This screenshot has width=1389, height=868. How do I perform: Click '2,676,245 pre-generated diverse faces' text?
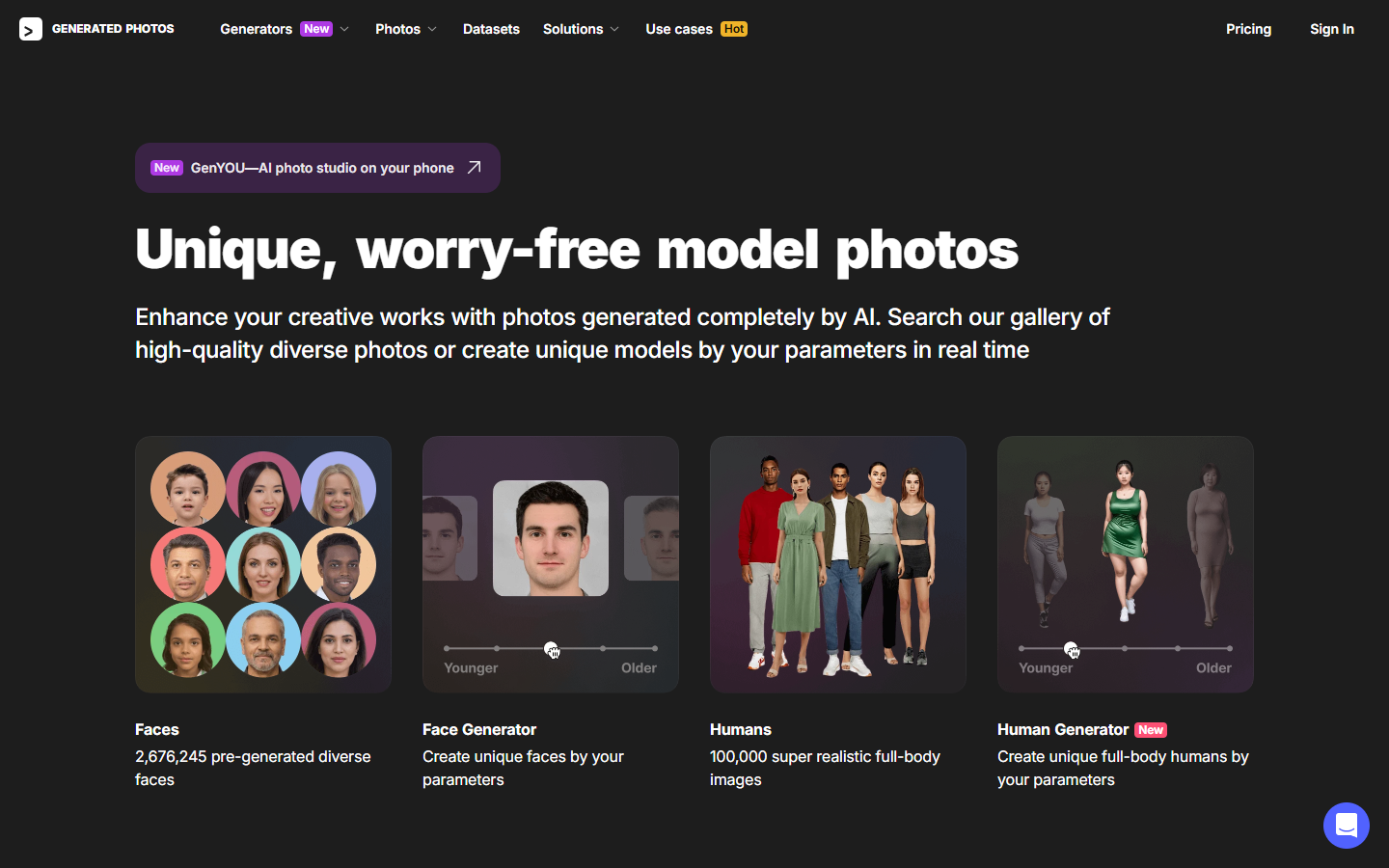tap(253, 768)
